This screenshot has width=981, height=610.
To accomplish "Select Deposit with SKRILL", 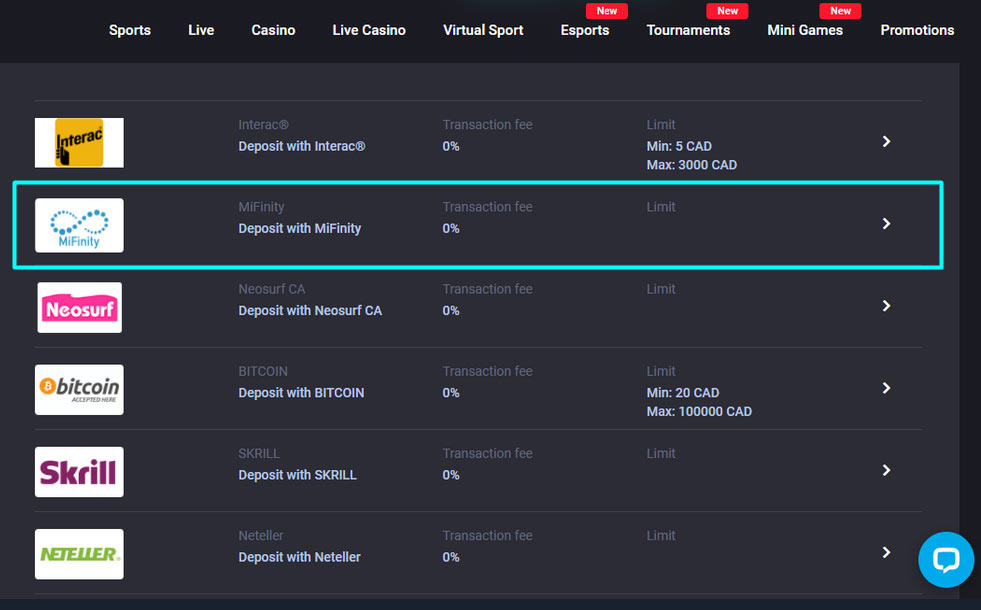I will (297, 475).
